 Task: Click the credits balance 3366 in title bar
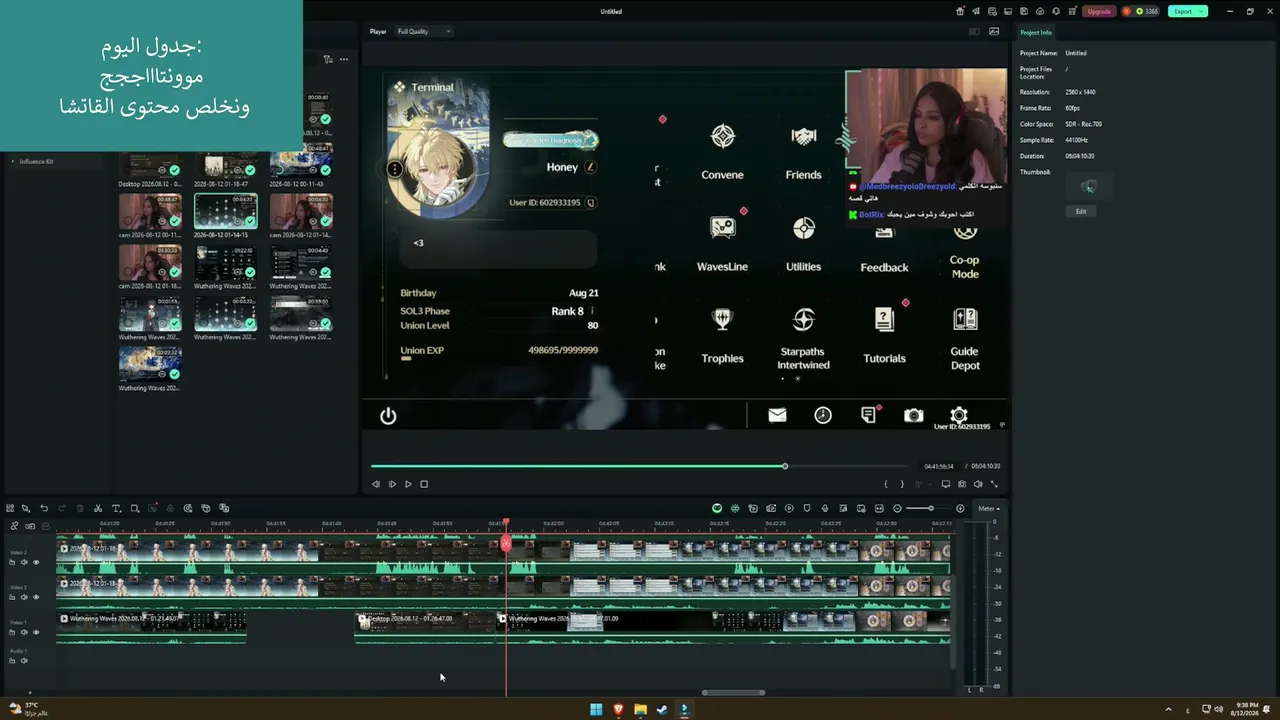coord(1145,11)
